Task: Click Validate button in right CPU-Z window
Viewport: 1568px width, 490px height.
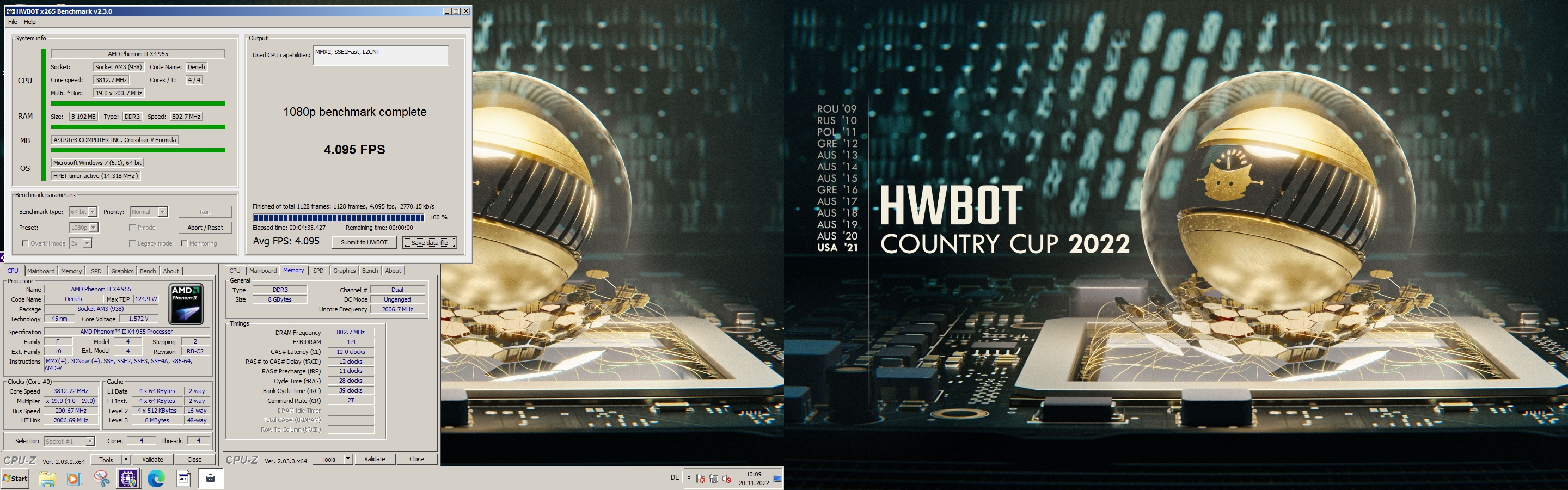Action: pos(375,460)
